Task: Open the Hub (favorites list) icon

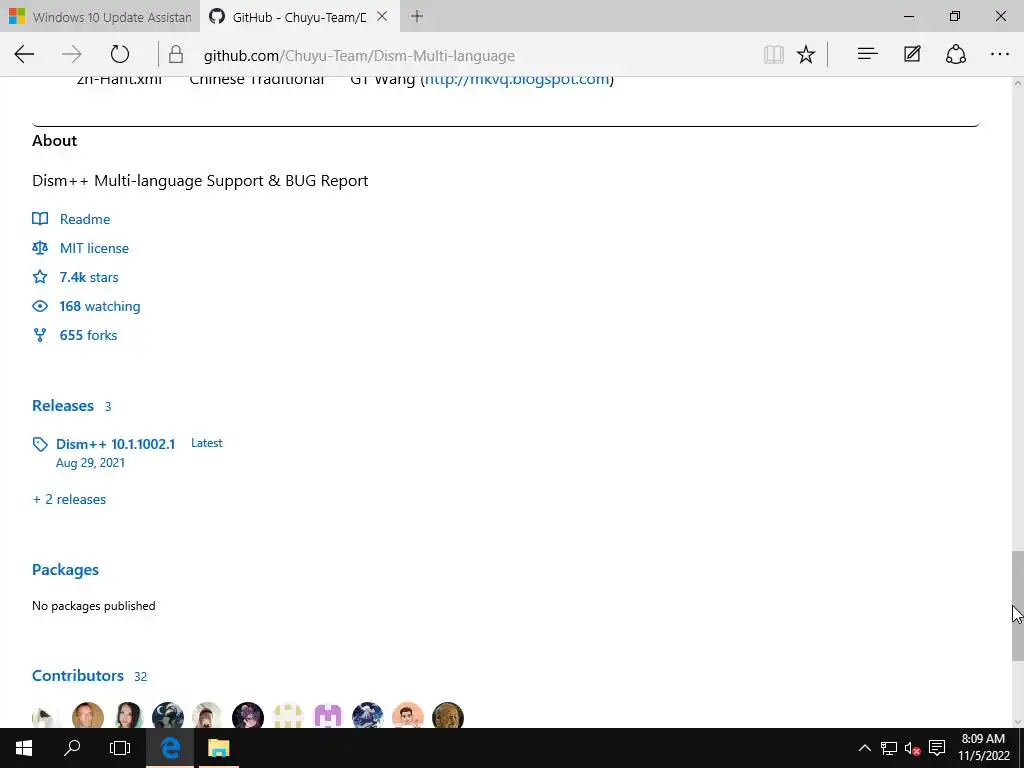Action: click(867, 54)
